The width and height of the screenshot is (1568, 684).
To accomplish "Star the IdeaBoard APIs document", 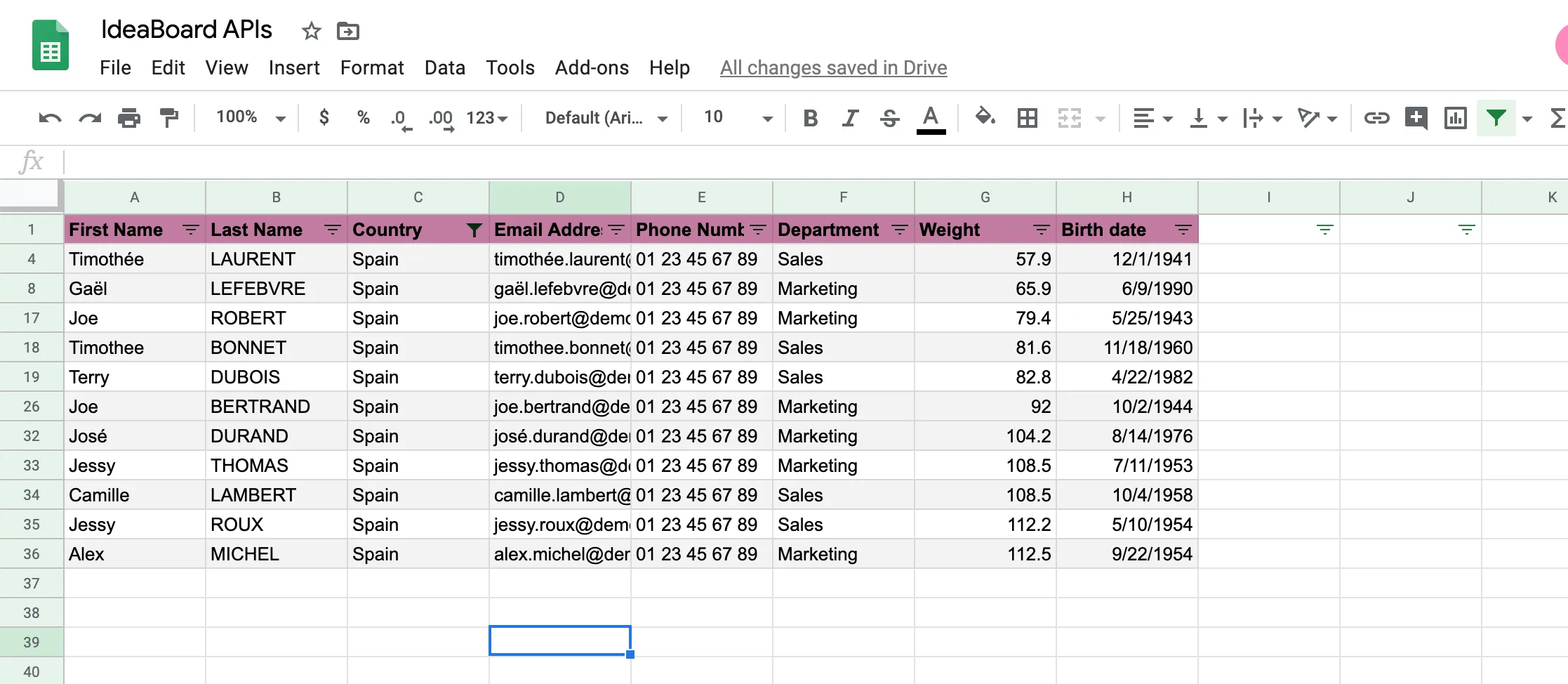I will 311,31.
